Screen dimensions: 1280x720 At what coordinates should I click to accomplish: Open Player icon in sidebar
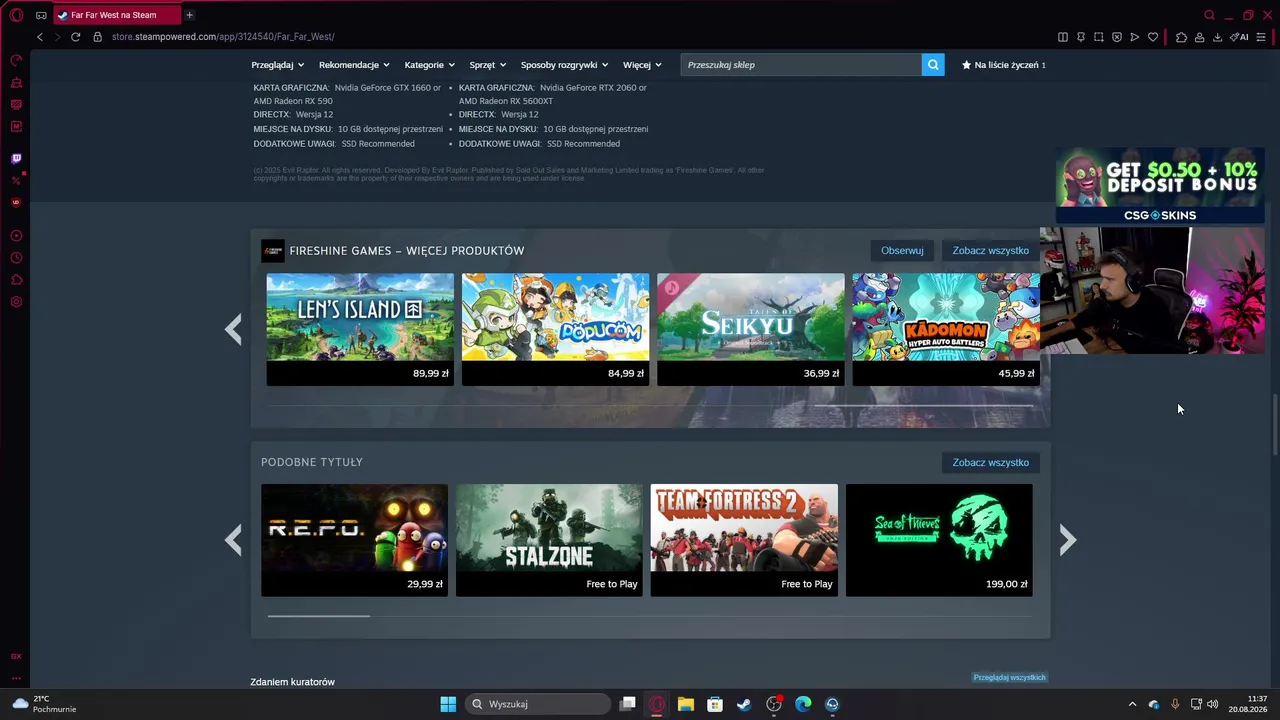[x=16, y=236]
